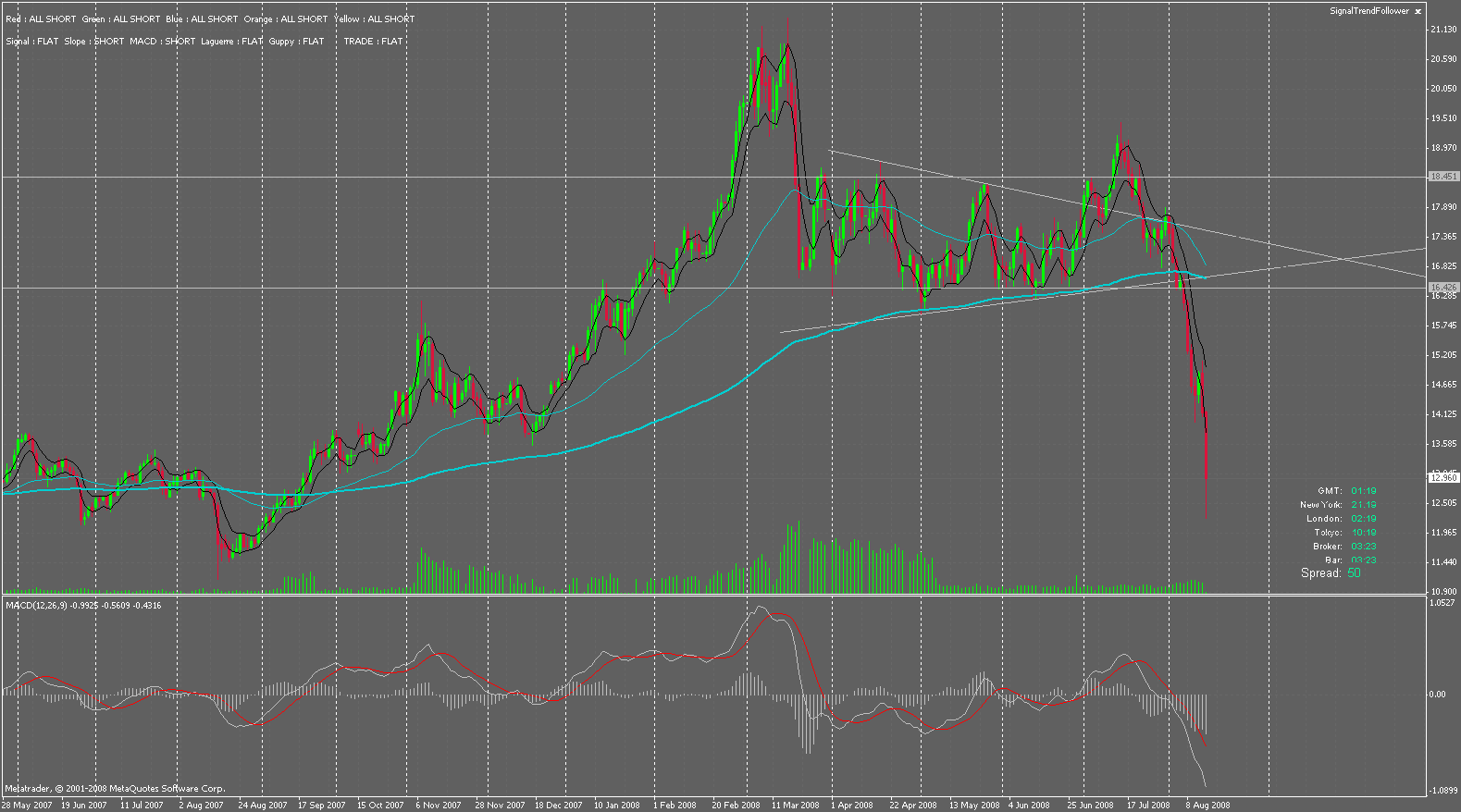Click the 21.130 level on price scale
1461x812 pixels.
click(1442, 31)
